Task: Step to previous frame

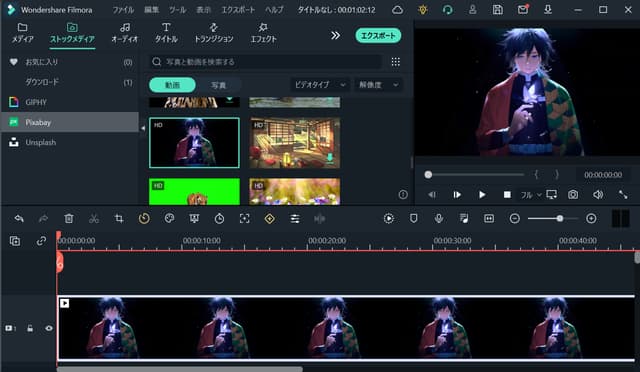Action: point(432,195)
